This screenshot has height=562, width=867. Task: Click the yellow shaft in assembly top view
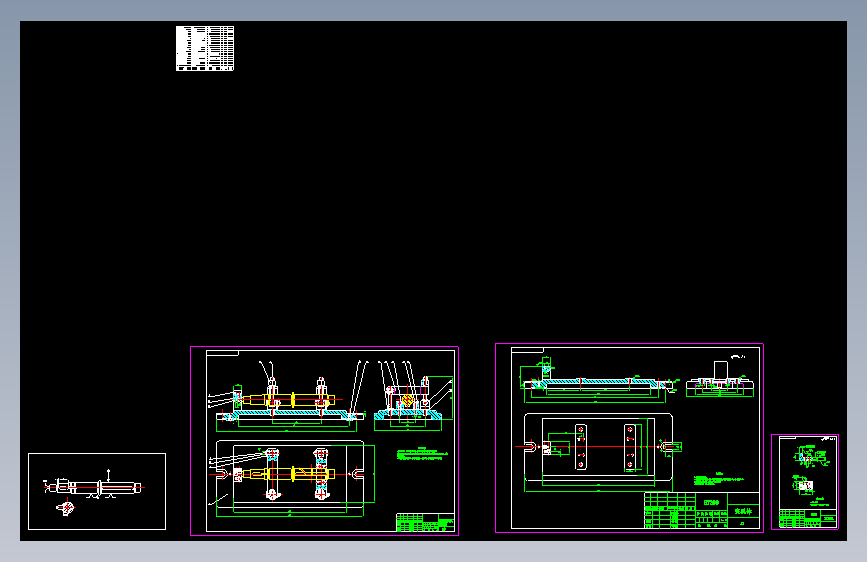coord(289,474)
